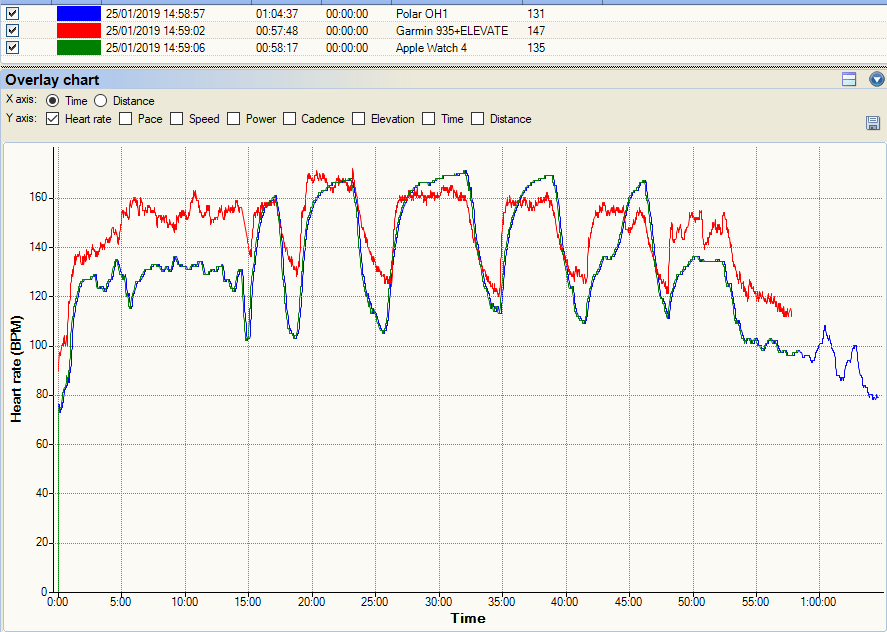Click the red Garmin 935 color swatch
This screenshot has height=632, width=887.
79,31
